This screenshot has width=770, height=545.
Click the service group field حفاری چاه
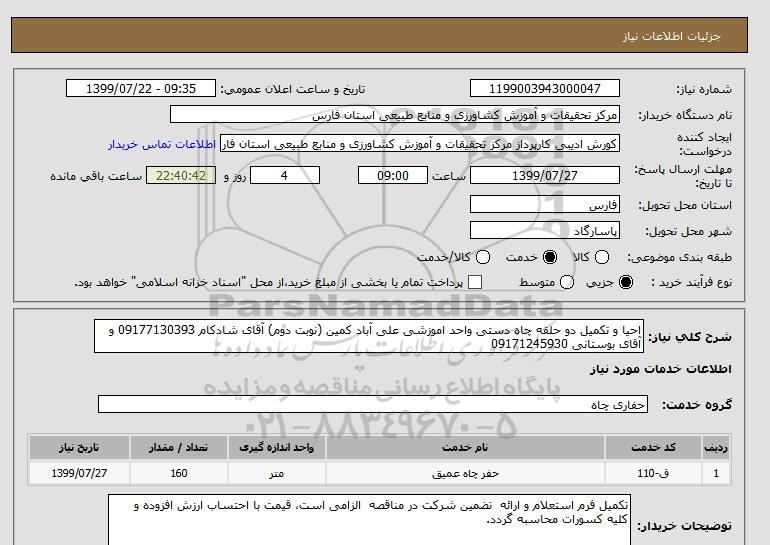click(373, 404)
